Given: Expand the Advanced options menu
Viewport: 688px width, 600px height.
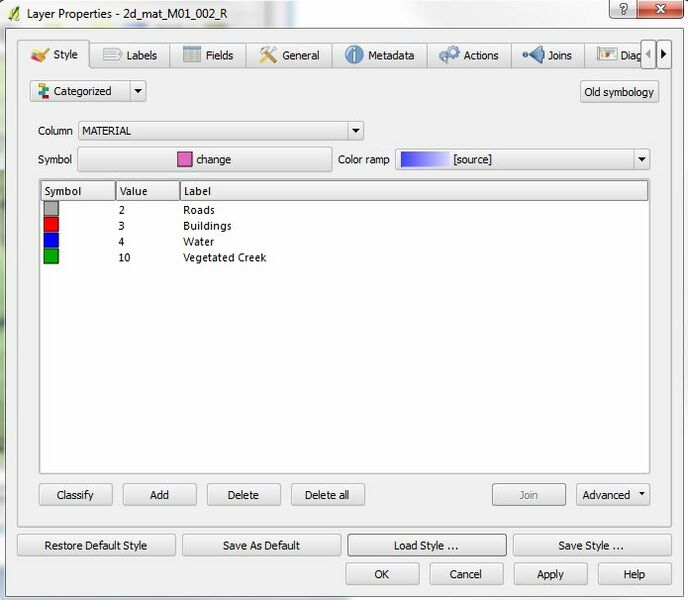Looking at the screenshot, I should pos(613,495).
